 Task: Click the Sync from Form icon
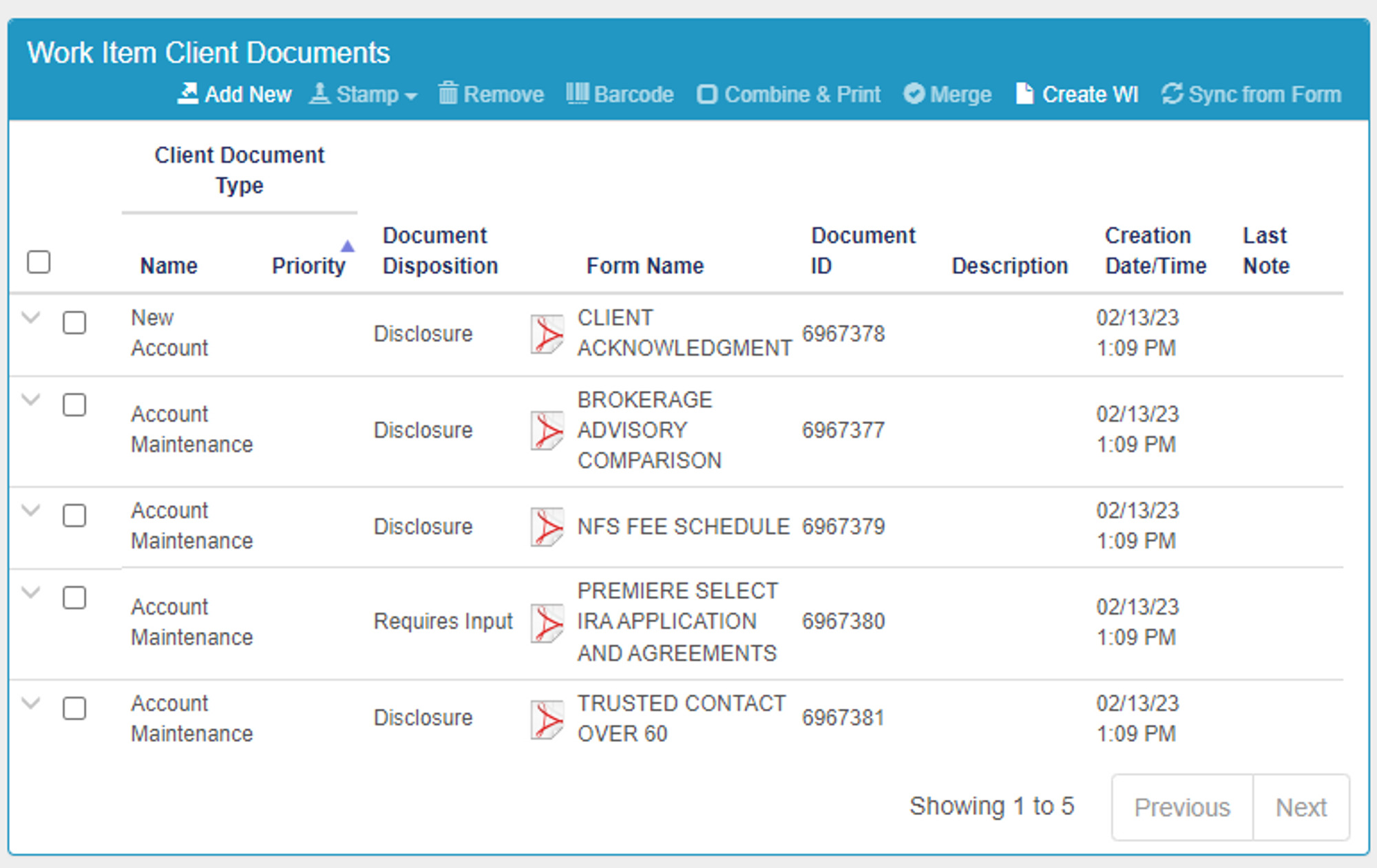(x=1172, y=94)
